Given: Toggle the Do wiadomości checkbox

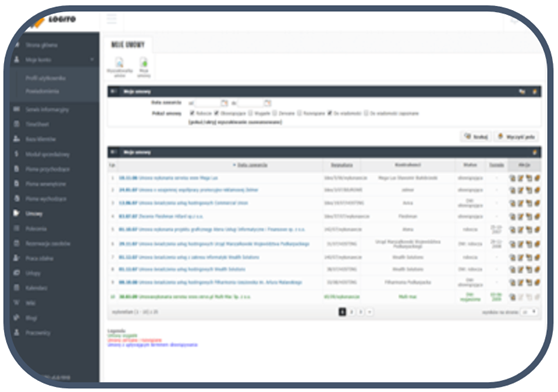Looking at the screenshot, I should (x=330, y=113).
